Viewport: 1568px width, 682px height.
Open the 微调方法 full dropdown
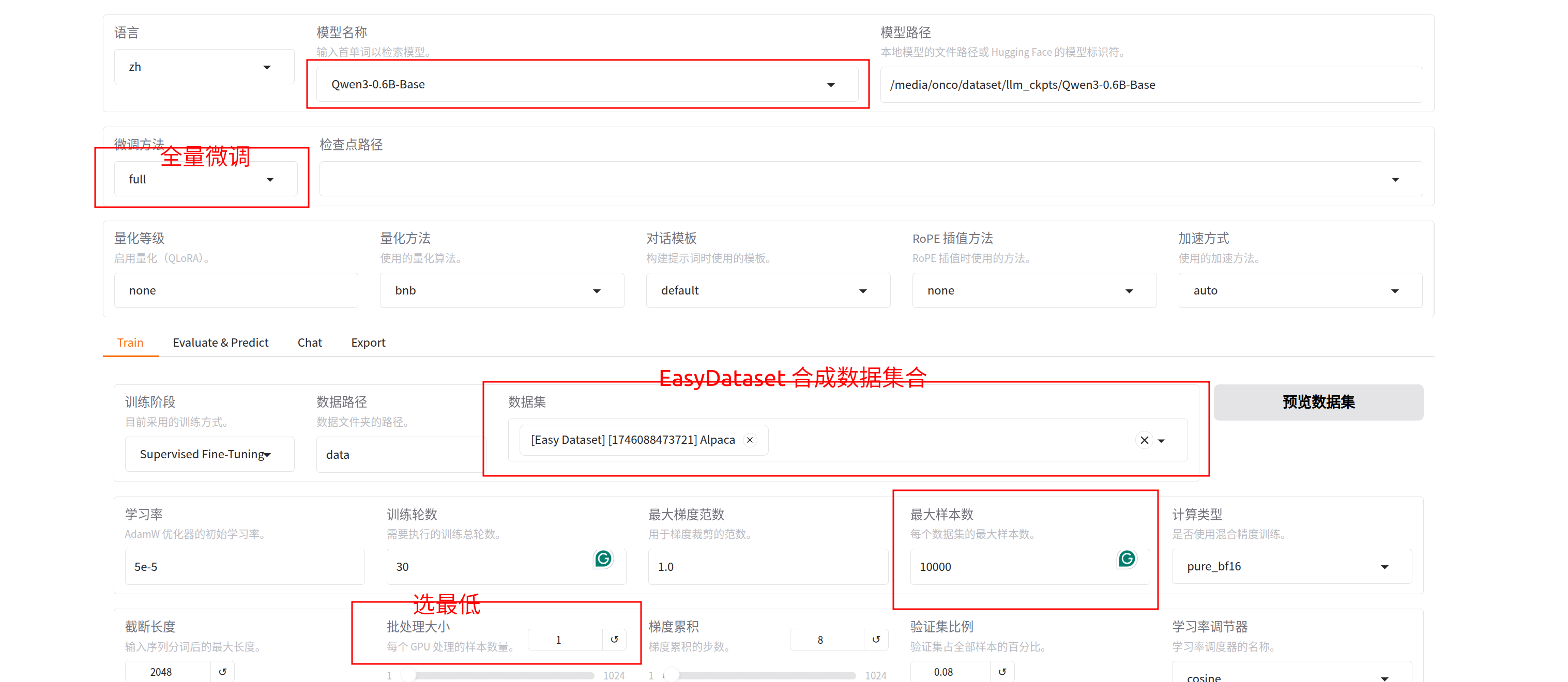[x=206, y=179]
